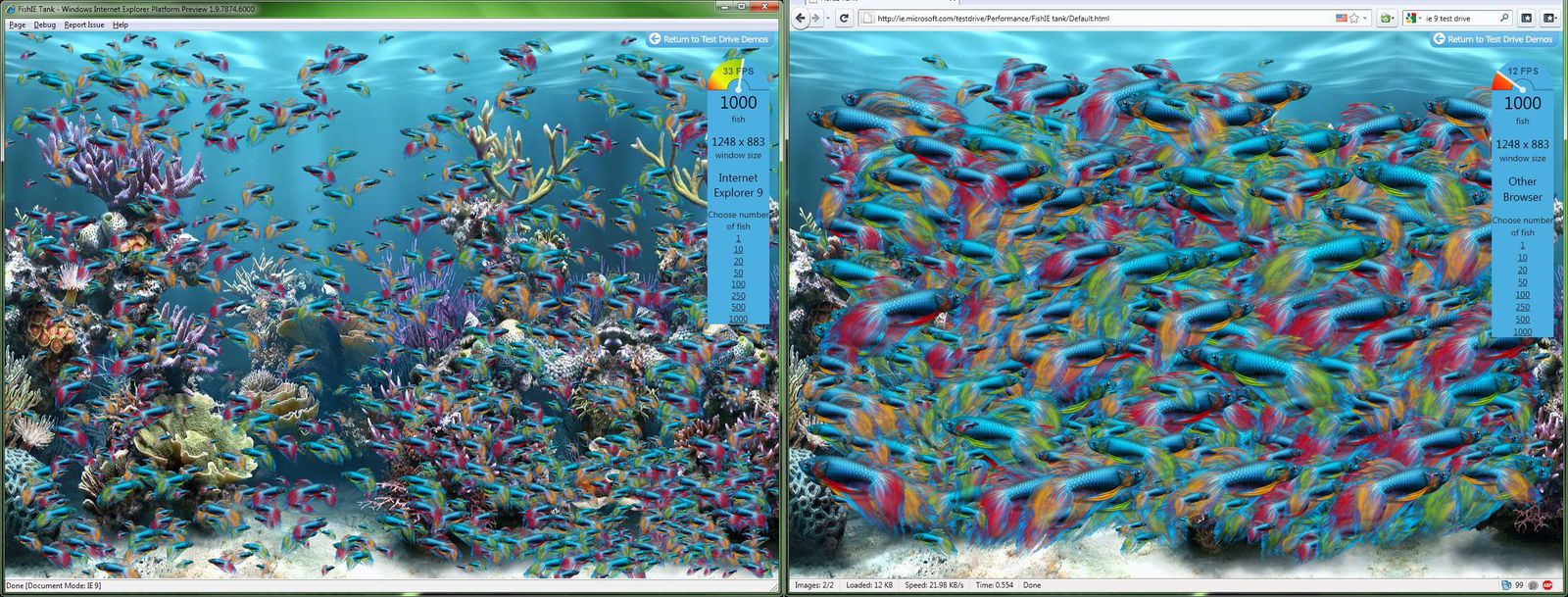This screenshot has height=597, width=1568.
Task: Click the US flag icon in address bar
Action: click(x=1341, y=19)
